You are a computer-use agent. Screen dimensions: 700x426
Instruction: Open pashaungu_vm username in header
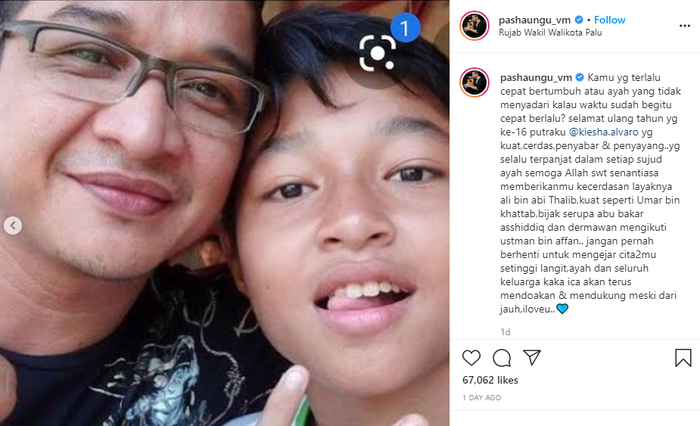pos(534,20)
